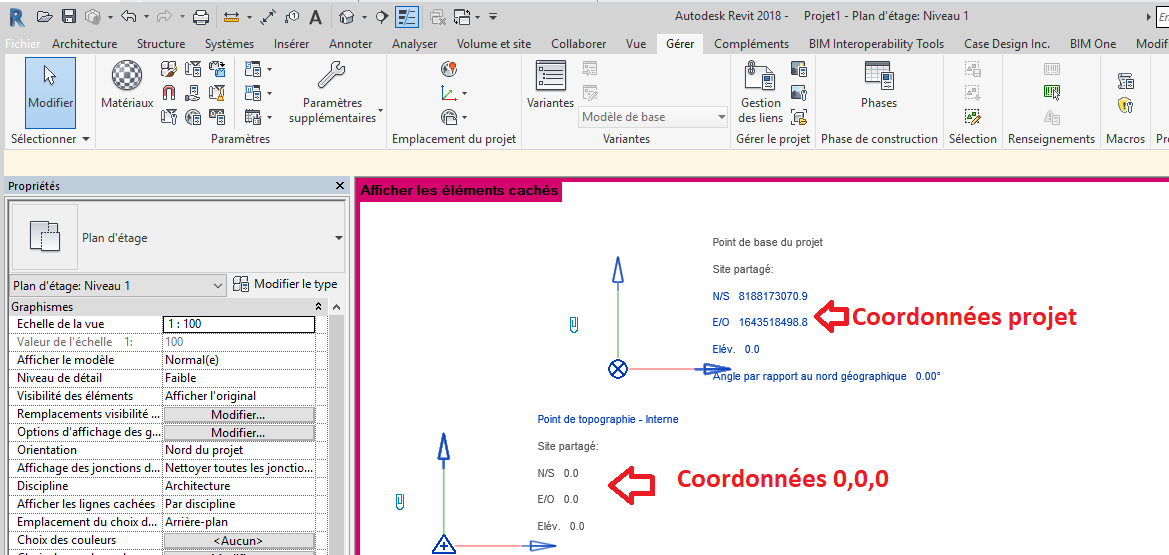Click the Starting View icon in Gérer le projet
The width and height of the screenshot is (1169, 555).
point(799,116)
